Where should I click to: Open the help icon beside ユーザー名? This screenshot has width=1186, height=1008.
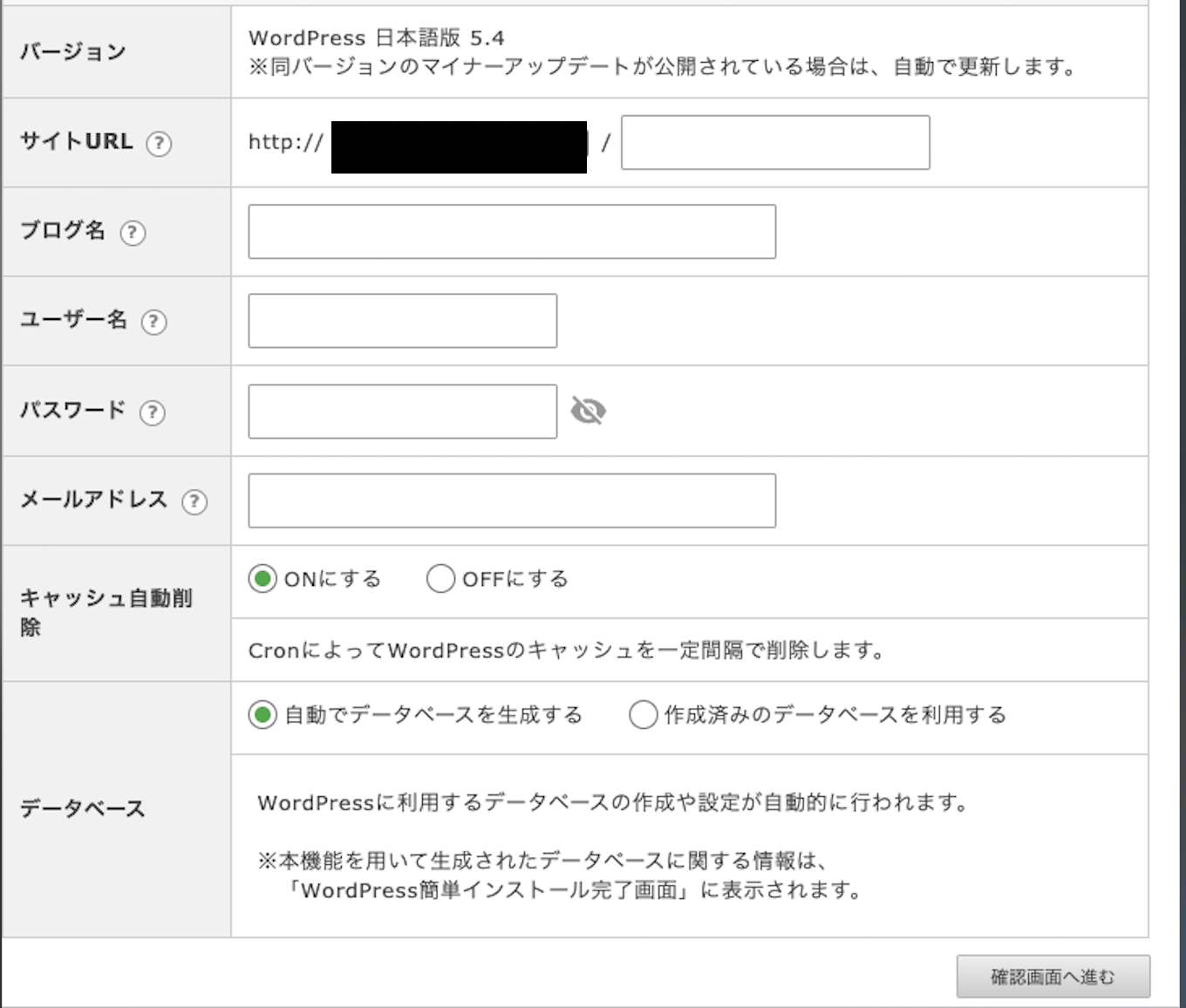(x=153, y=322)
